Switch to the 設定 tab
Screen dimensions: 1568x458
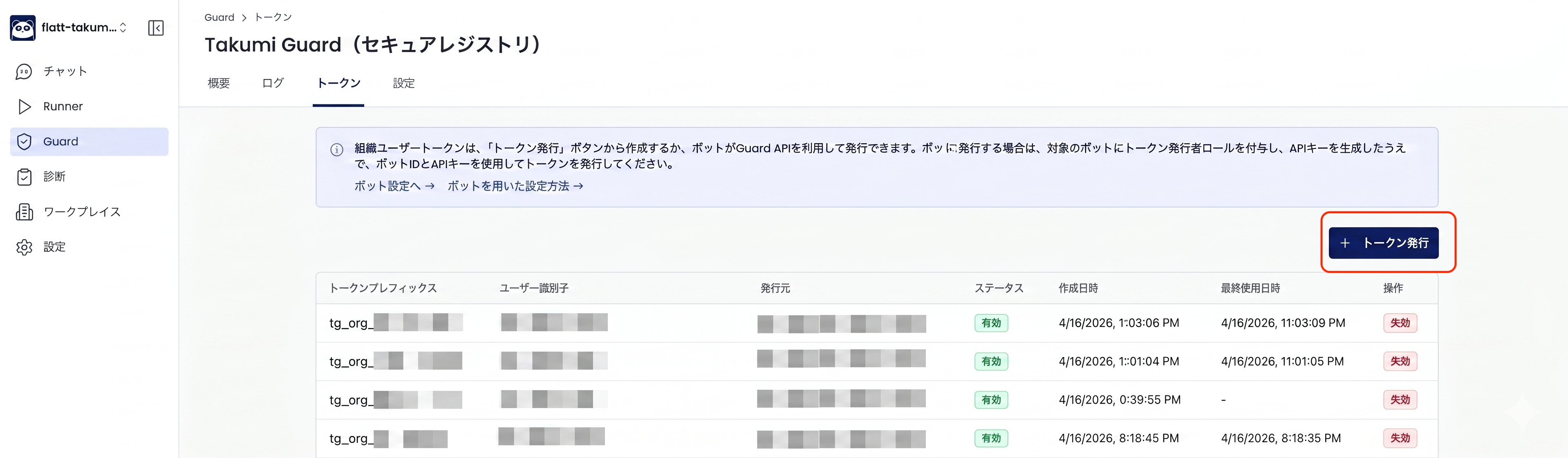coord(404,83)
